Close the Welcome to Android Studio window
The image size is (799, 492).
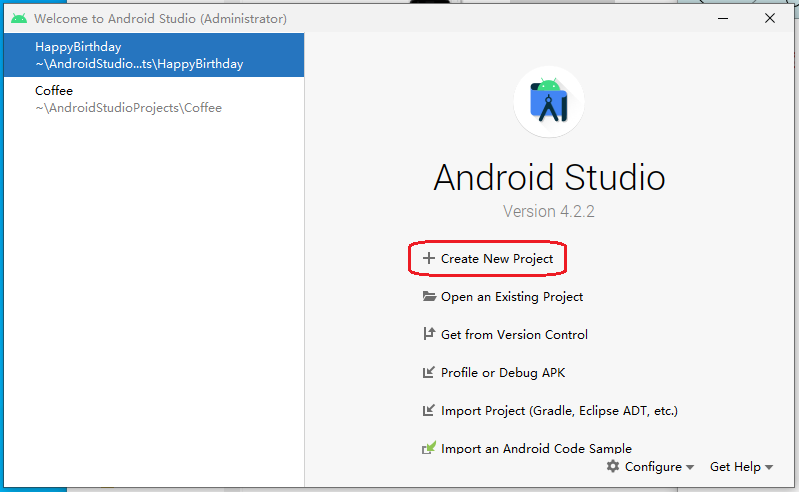pyautogui.click(x=769, y=18)
